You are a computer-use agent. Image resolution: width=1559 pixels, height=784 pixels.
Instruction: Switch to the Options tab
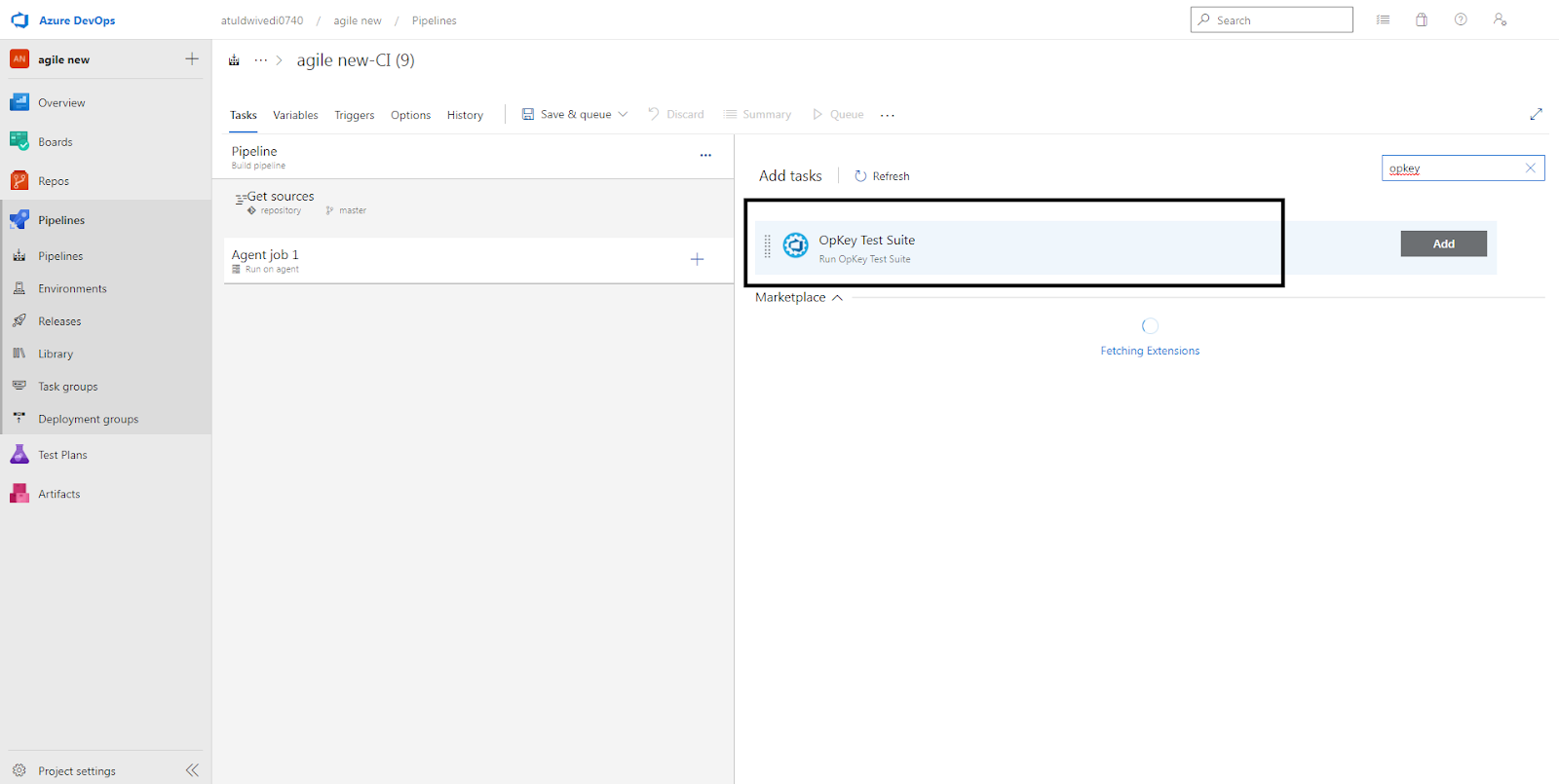[410, 115]
